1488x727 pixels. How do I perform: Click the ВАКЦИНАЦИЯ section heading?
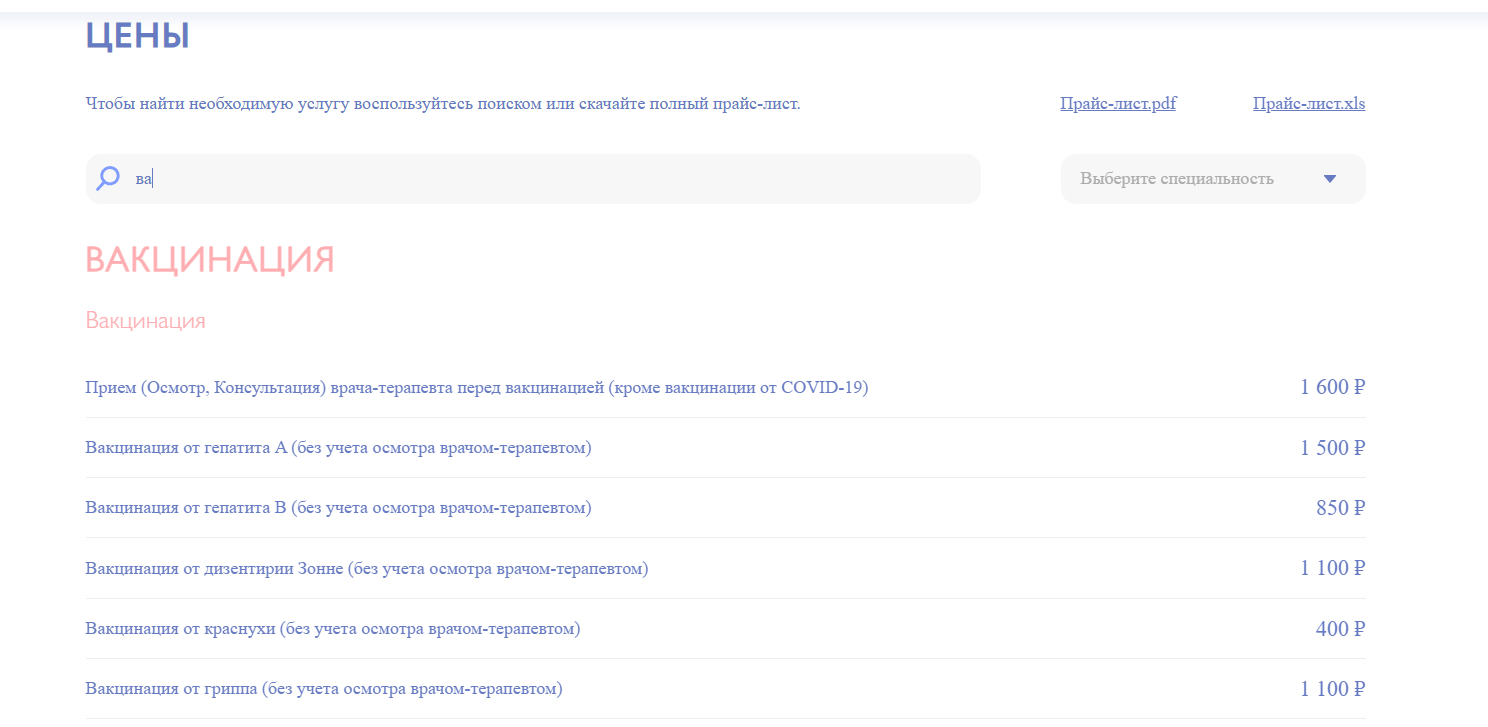[x=210, y=260]
